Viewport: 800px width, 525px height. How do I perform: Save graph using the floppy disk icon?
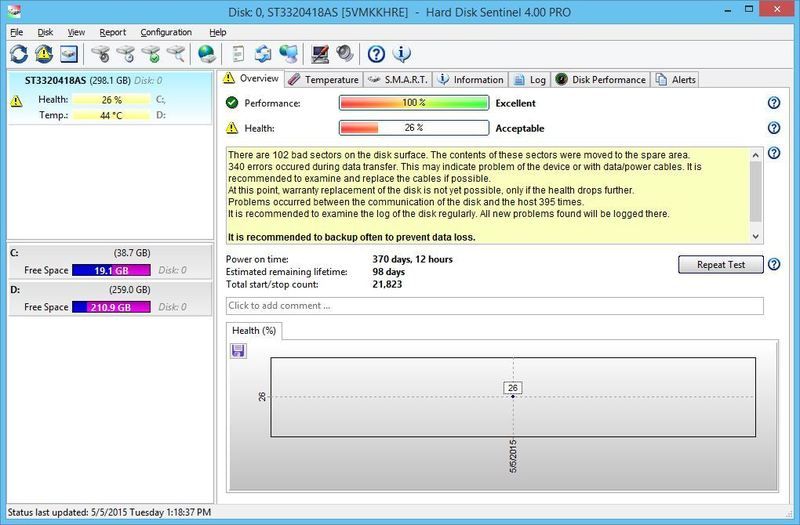(x=238, y=351)
